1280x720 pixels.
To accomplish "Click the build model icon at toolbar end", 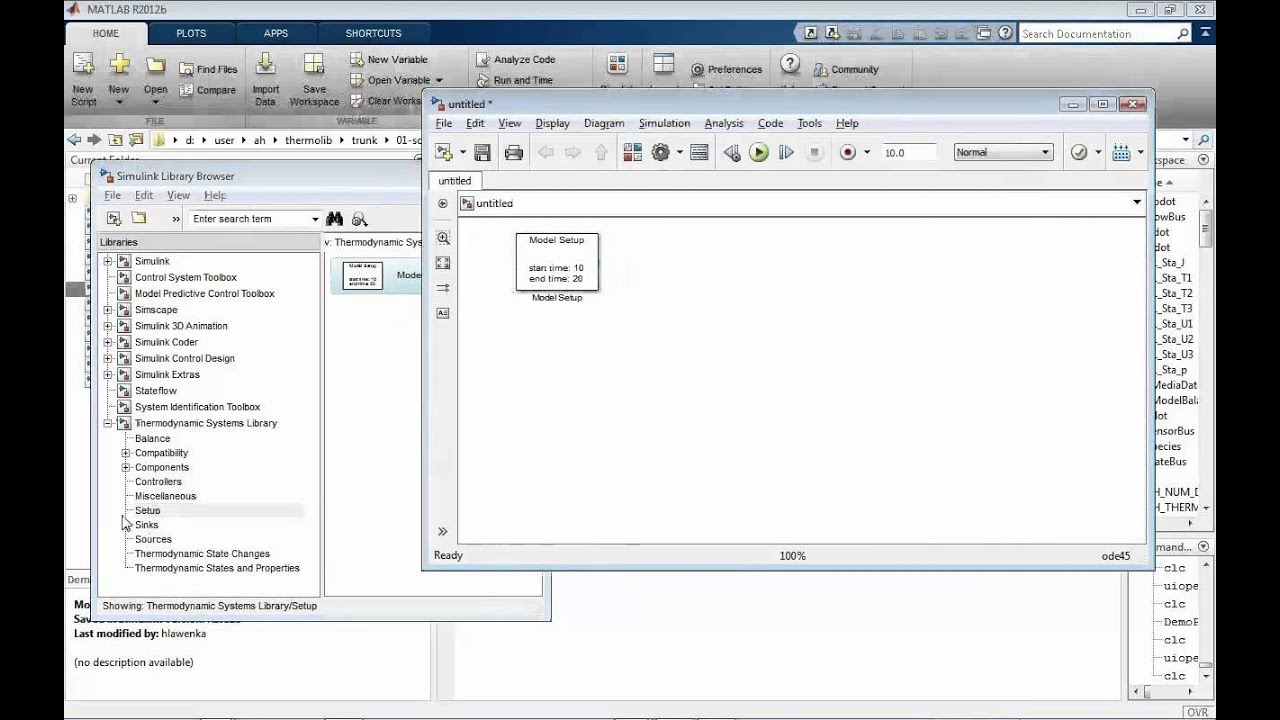I will click(1121, 153).
